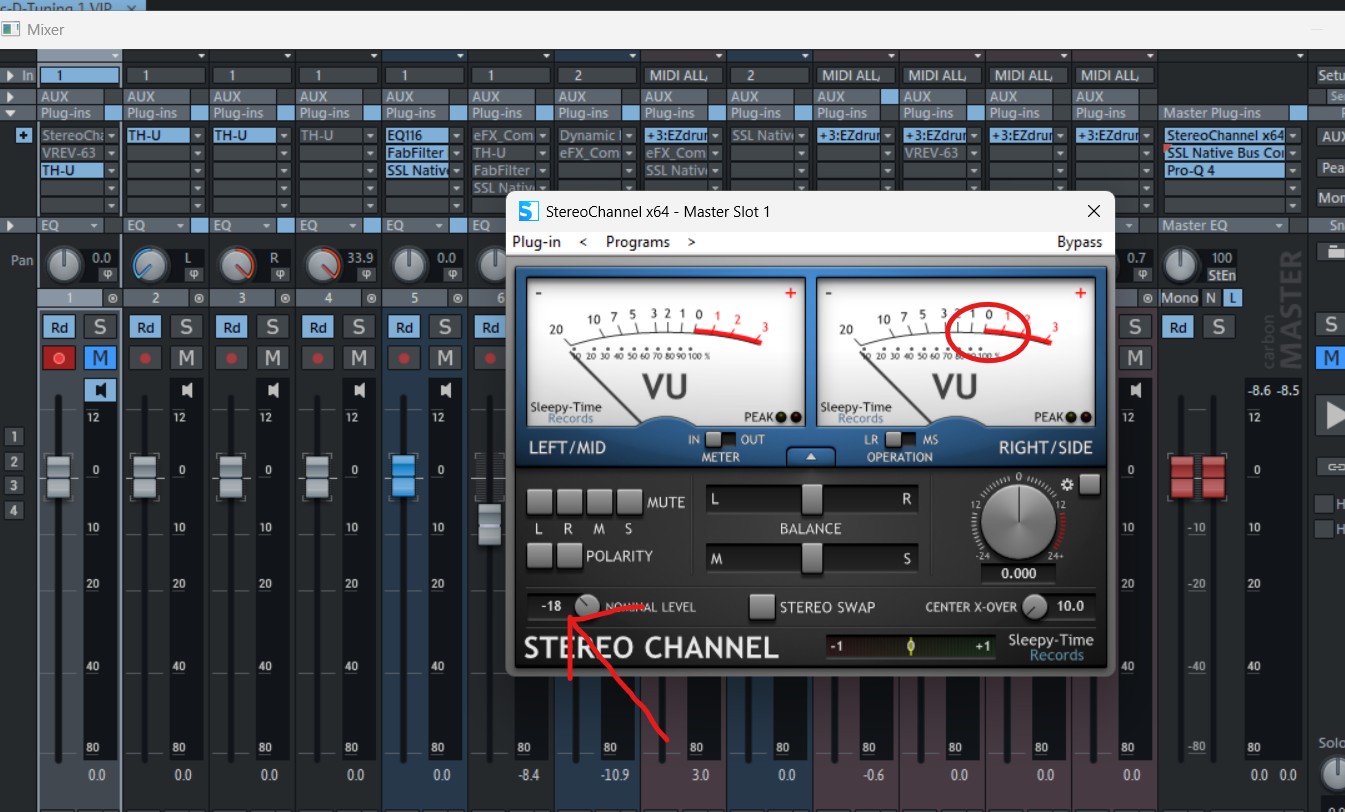Arm record on mixer channel 2
This screenshot has height=812, width=1345.
(146, 357)
